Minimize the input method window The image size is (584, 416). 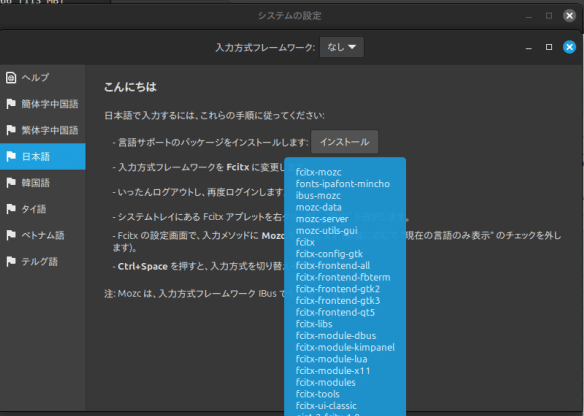[x=529, y=48]
